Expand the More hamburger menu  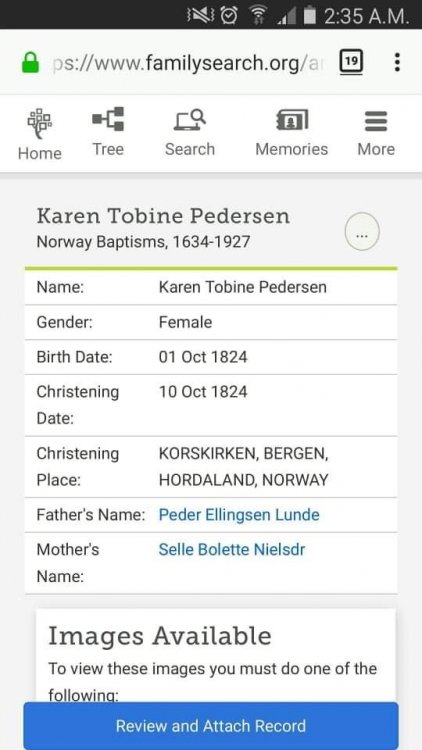coord(376,121)
